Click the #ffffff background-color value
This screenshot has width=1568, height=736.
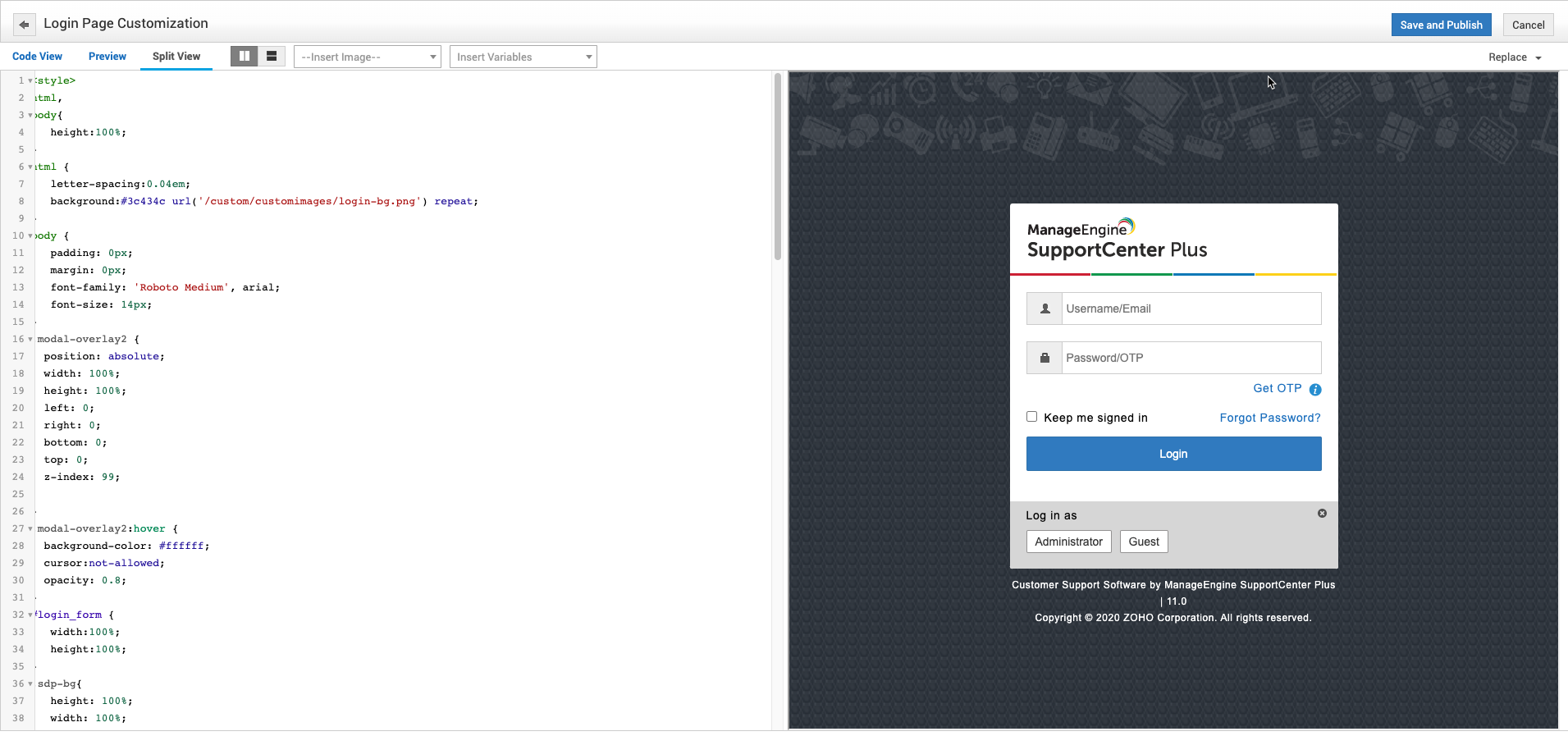(181, 546)
